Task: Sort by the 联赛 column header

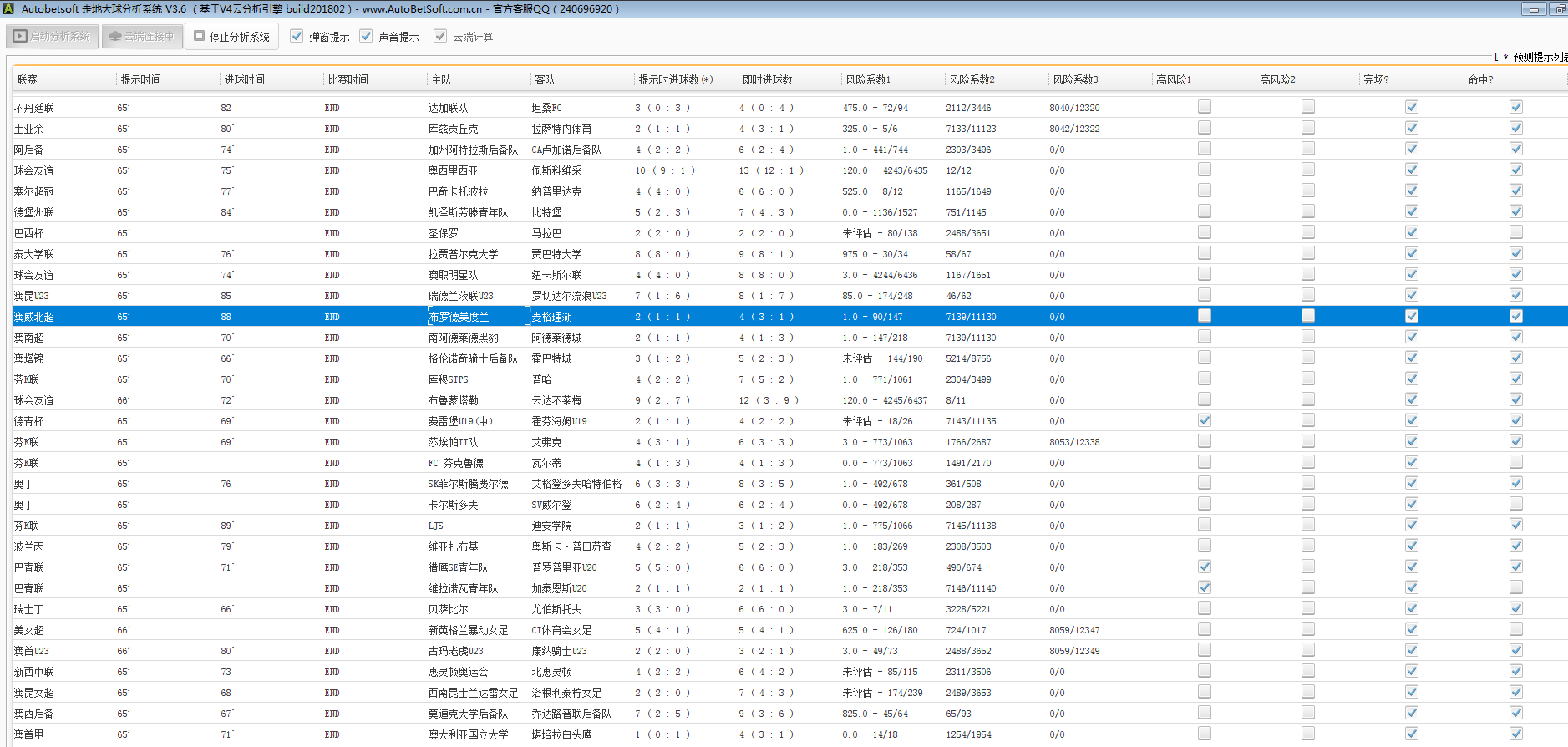Action: (x=28, y=79)
